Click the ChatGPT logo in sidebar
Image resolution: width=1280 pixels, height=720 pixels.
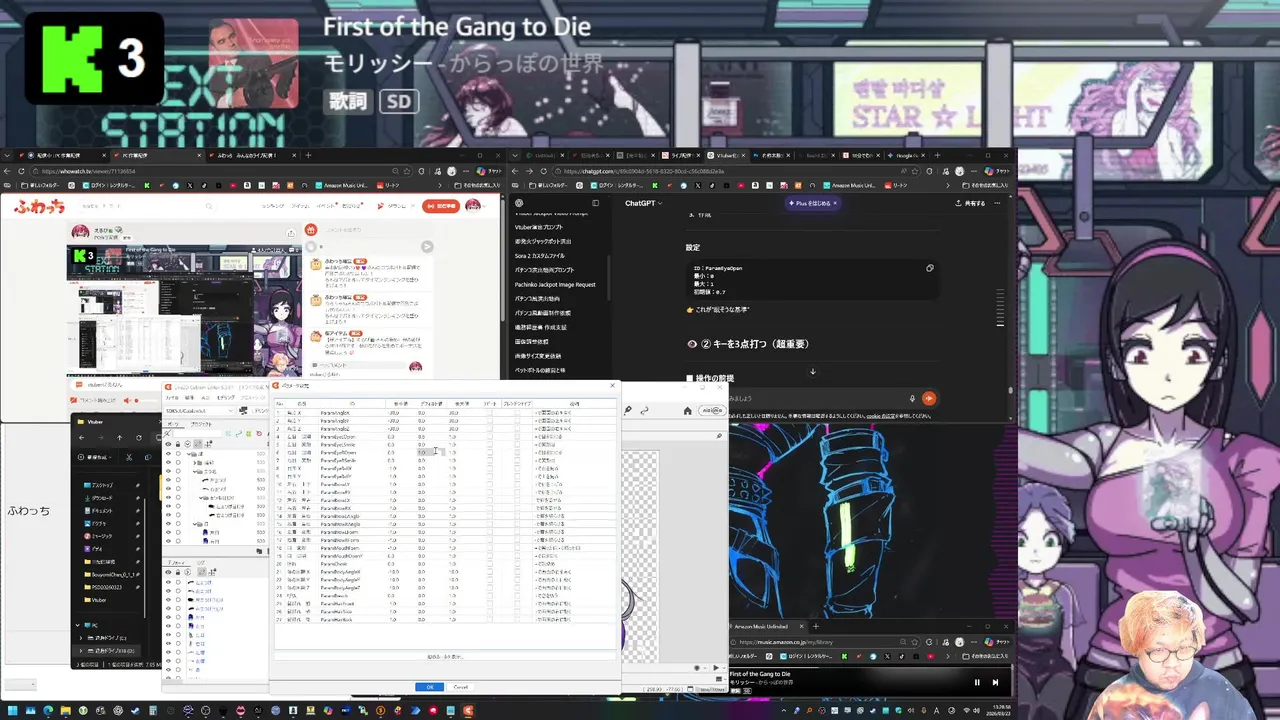point(519,203)
